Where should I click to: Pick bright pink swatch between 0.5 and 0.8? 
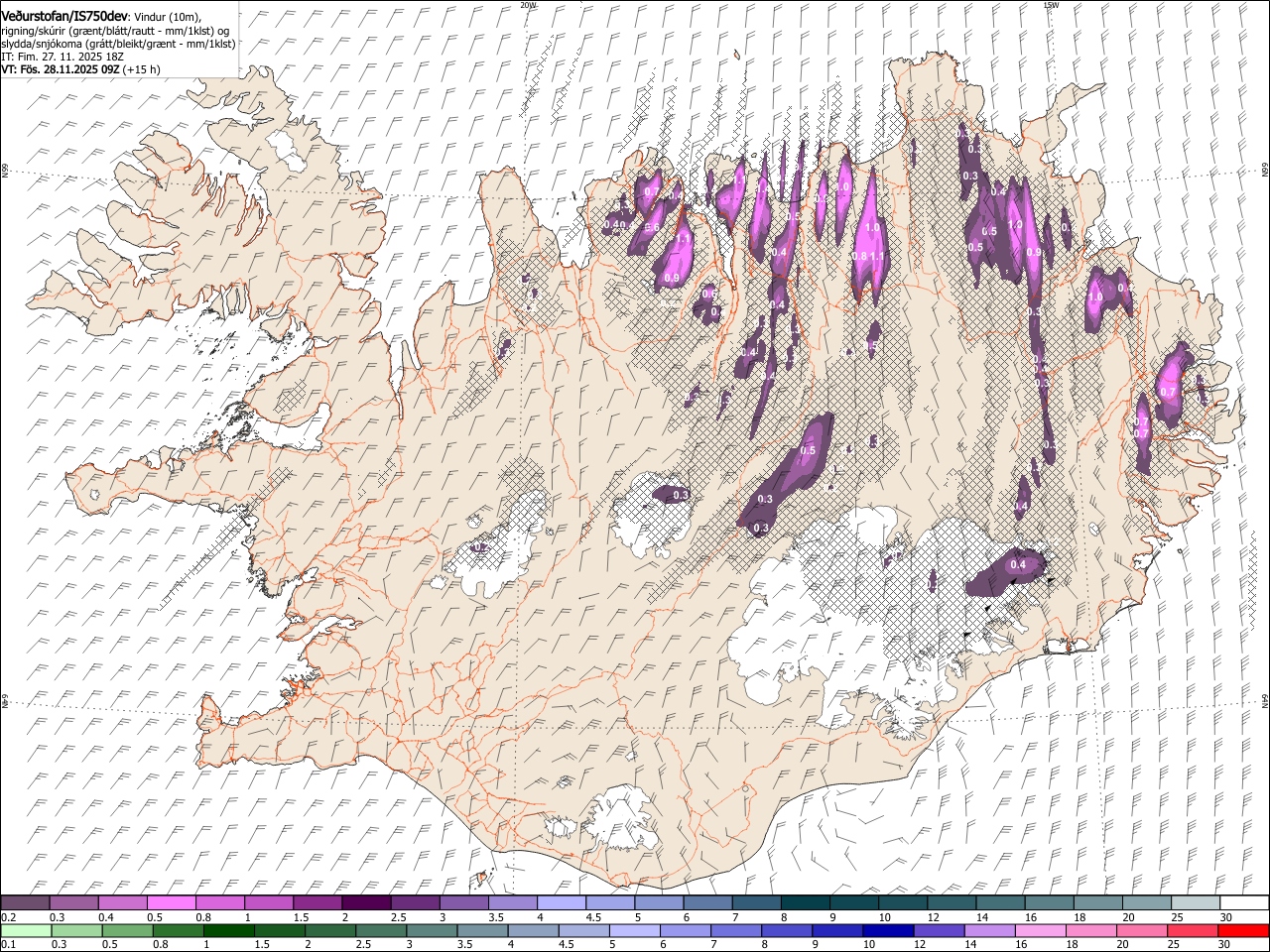point(171,903)
